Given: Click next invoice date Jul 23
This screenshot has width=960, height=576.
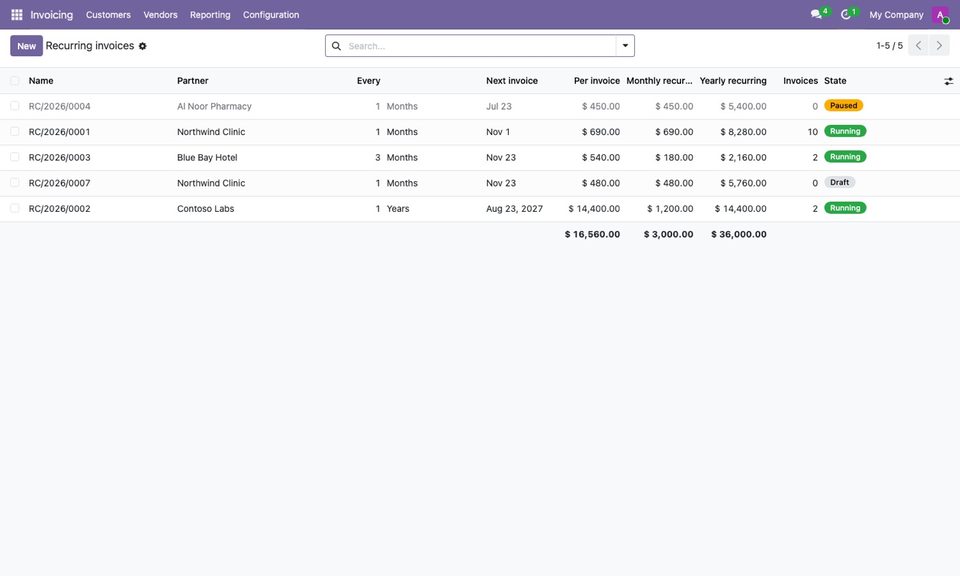Looking at the screenshot, I should 499,107.
